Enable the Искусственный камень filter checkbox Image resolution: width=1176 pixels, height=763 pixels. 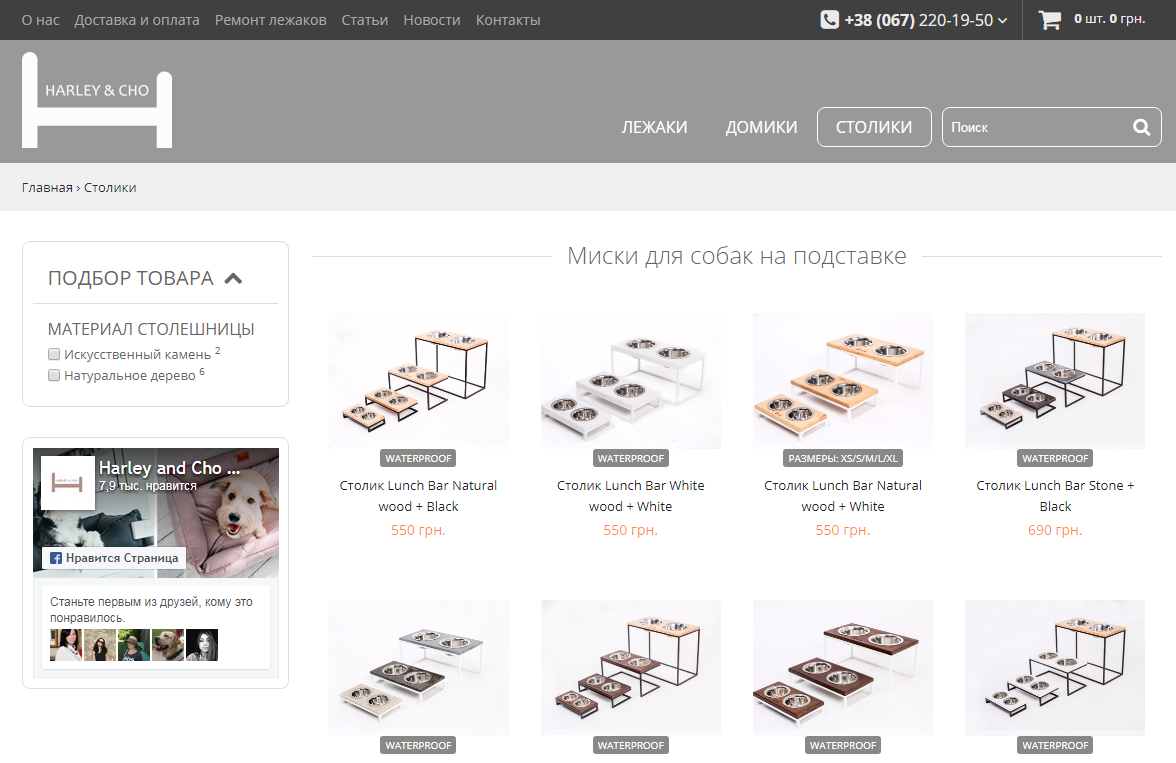pos(54,354)
